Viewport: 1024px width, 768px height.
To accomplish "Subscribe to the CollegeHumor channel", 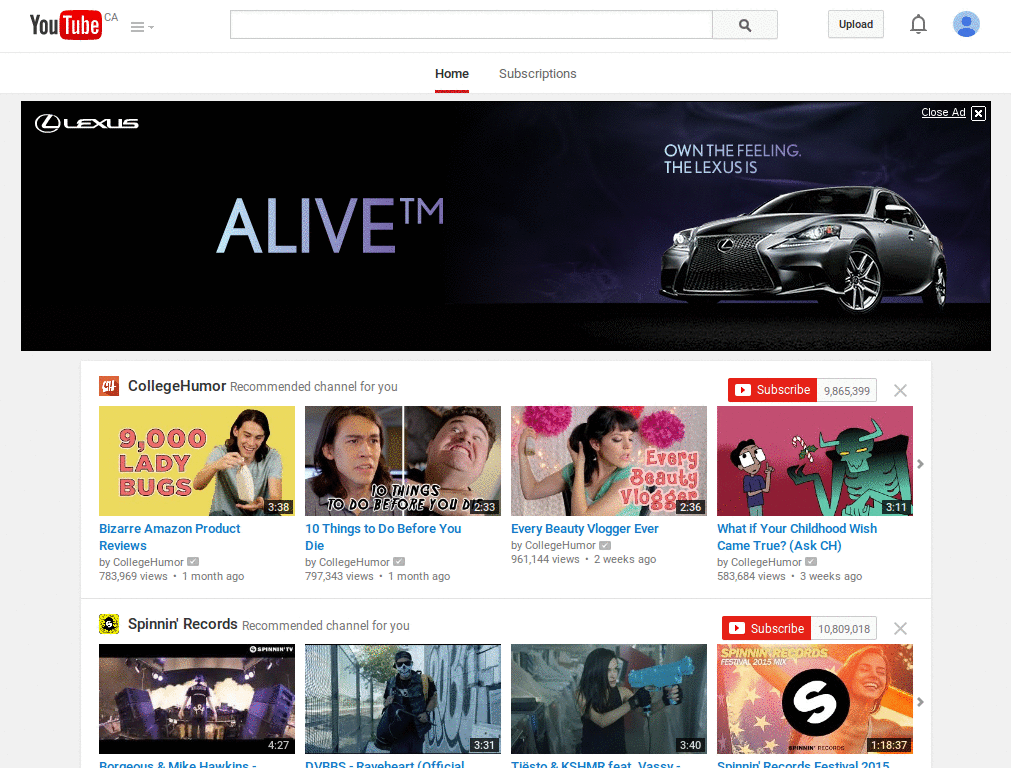I will pos(773,390).
